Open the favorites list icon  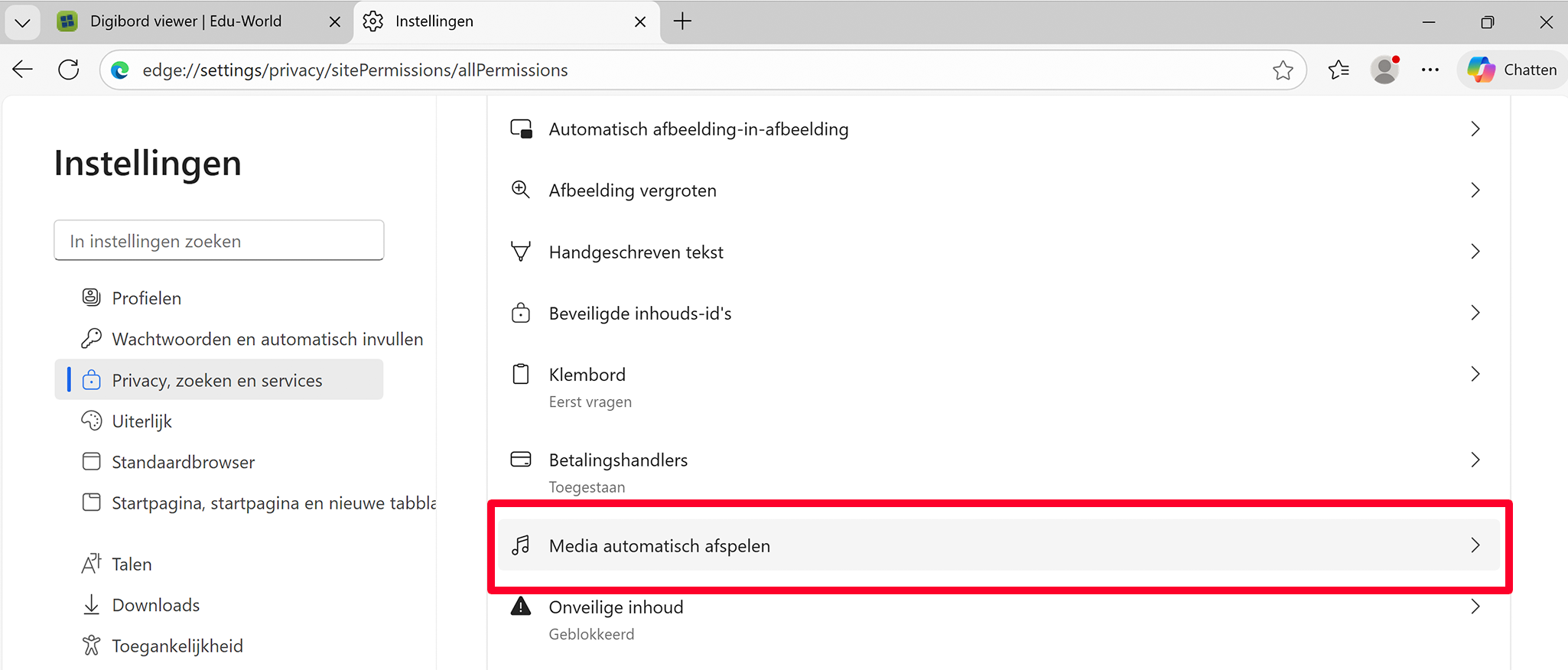[x=1339, y=70]
